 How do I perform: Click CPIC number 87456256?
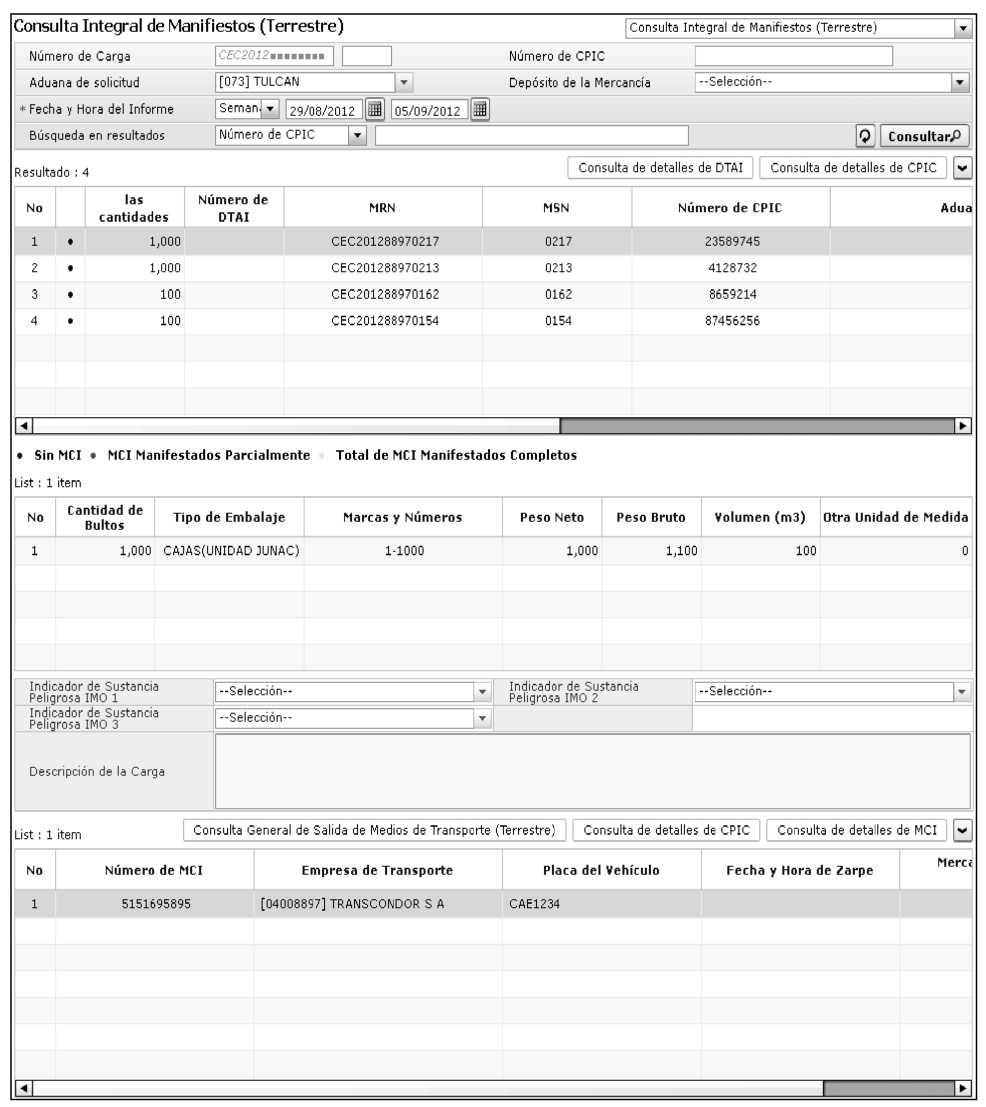tap(732, 321)
